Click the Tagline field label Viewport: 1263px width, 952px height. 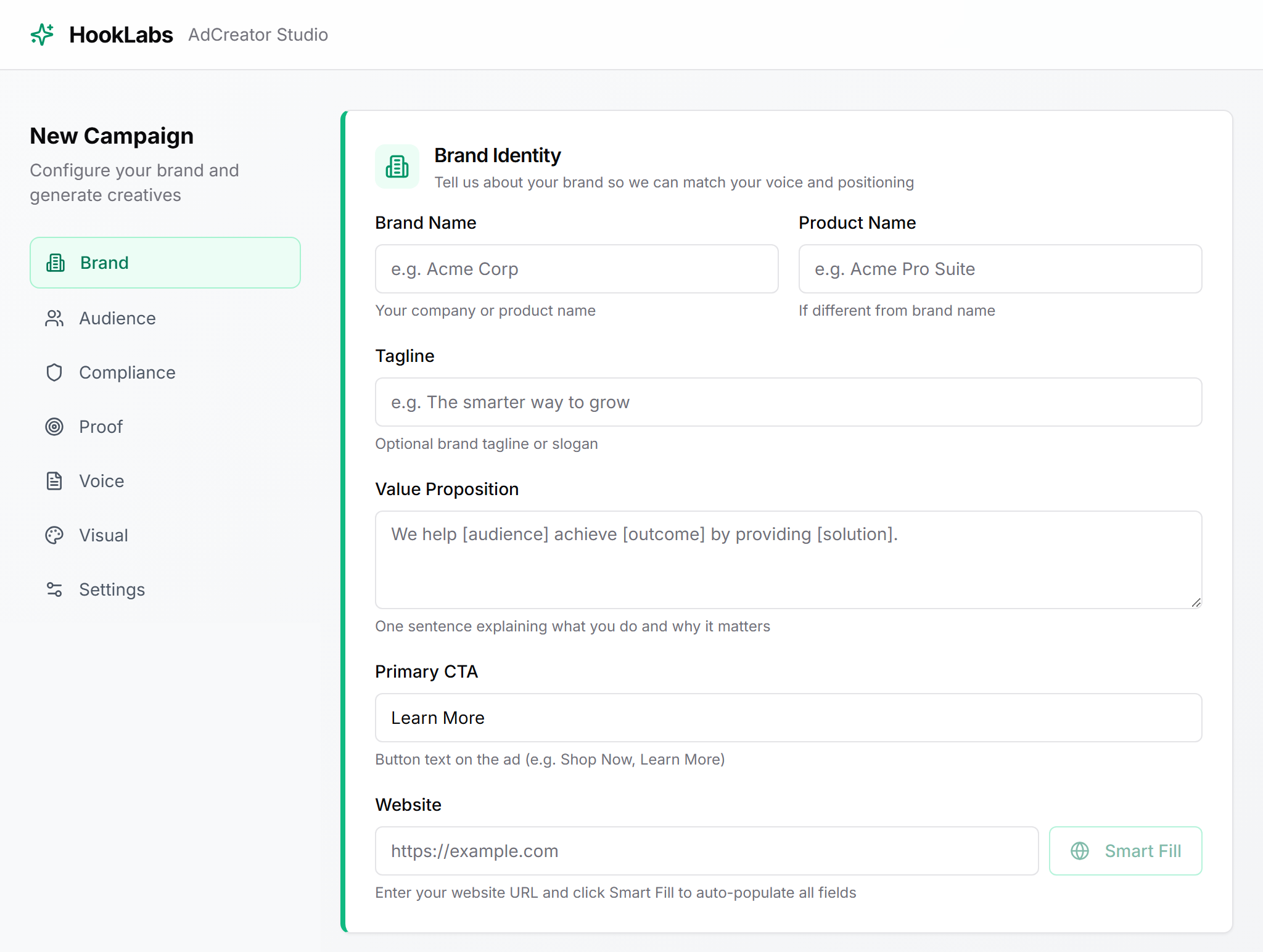point(405,356)
